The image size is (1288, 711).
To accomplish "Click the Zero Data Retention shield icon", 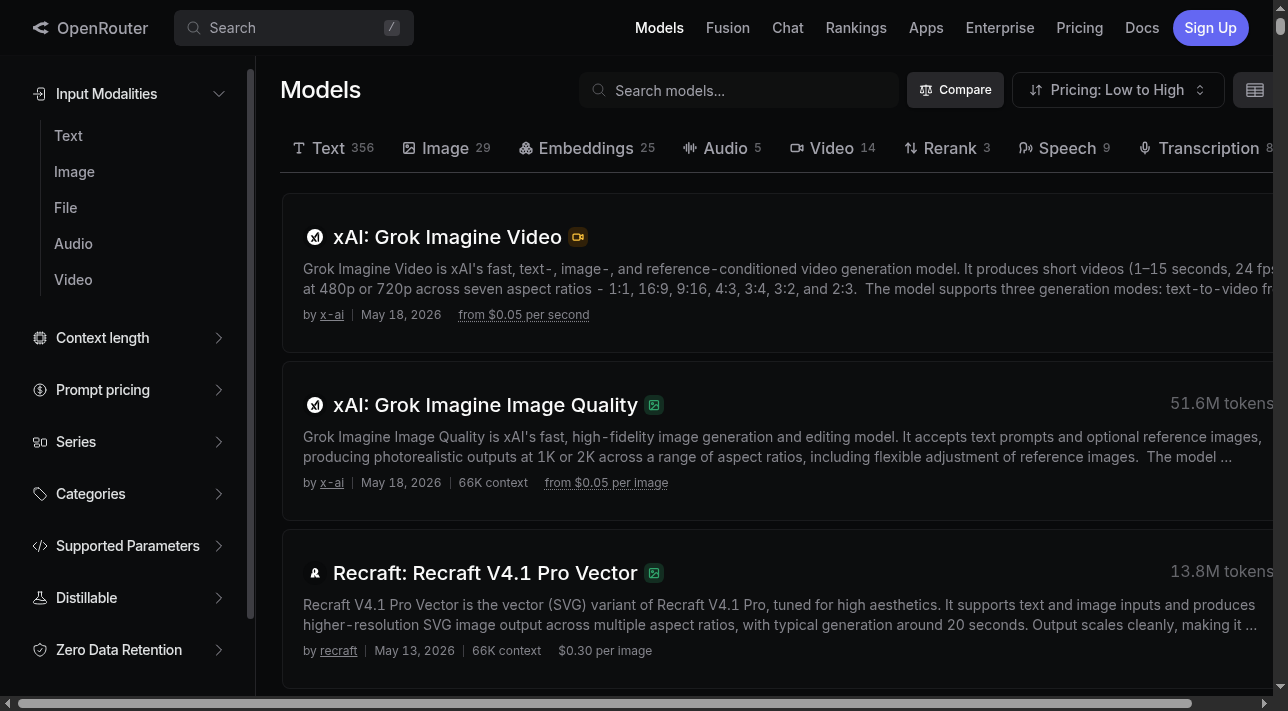I will [x=40, y=650].
